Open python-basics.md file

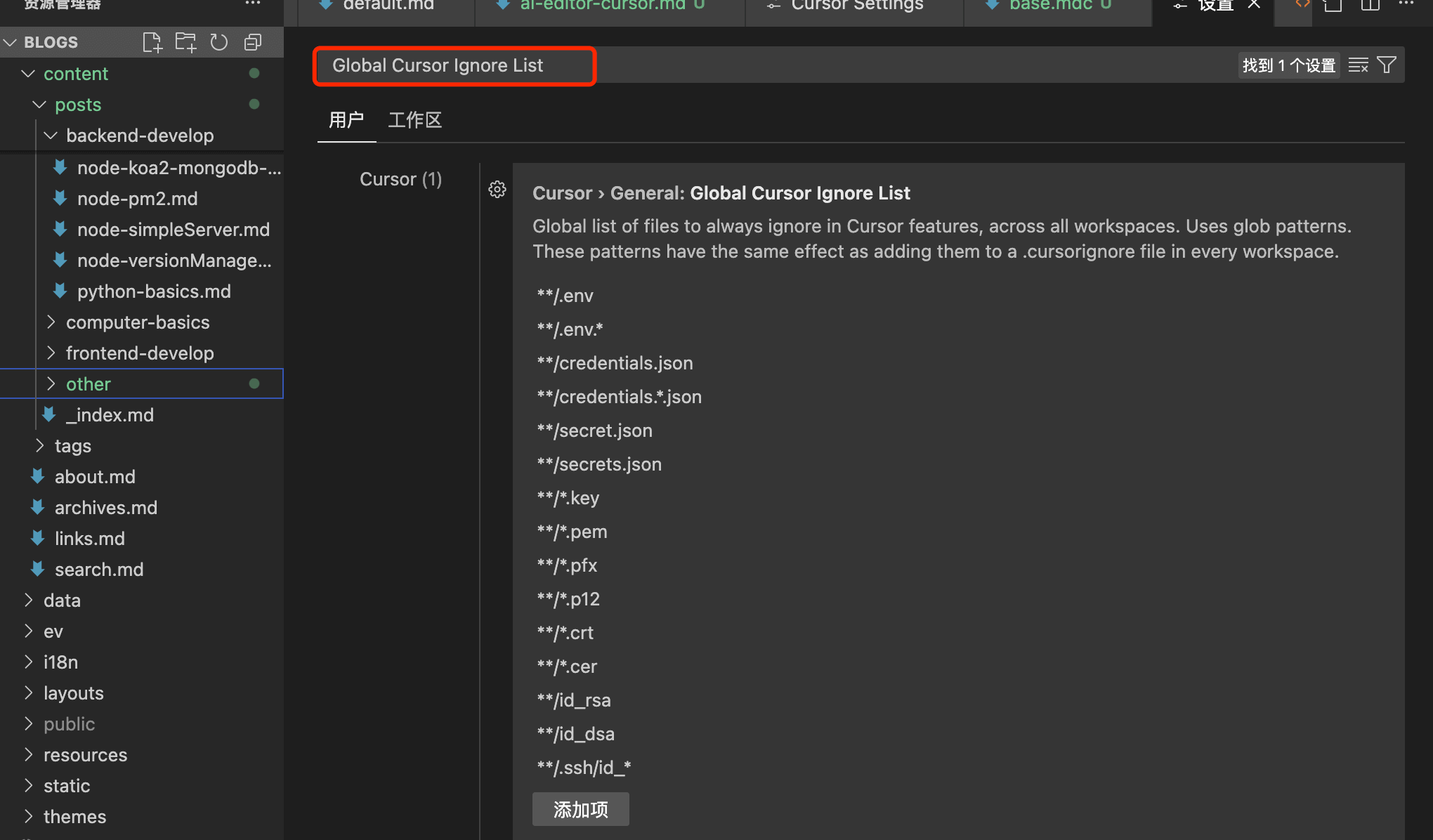click(x=142, y=291)
